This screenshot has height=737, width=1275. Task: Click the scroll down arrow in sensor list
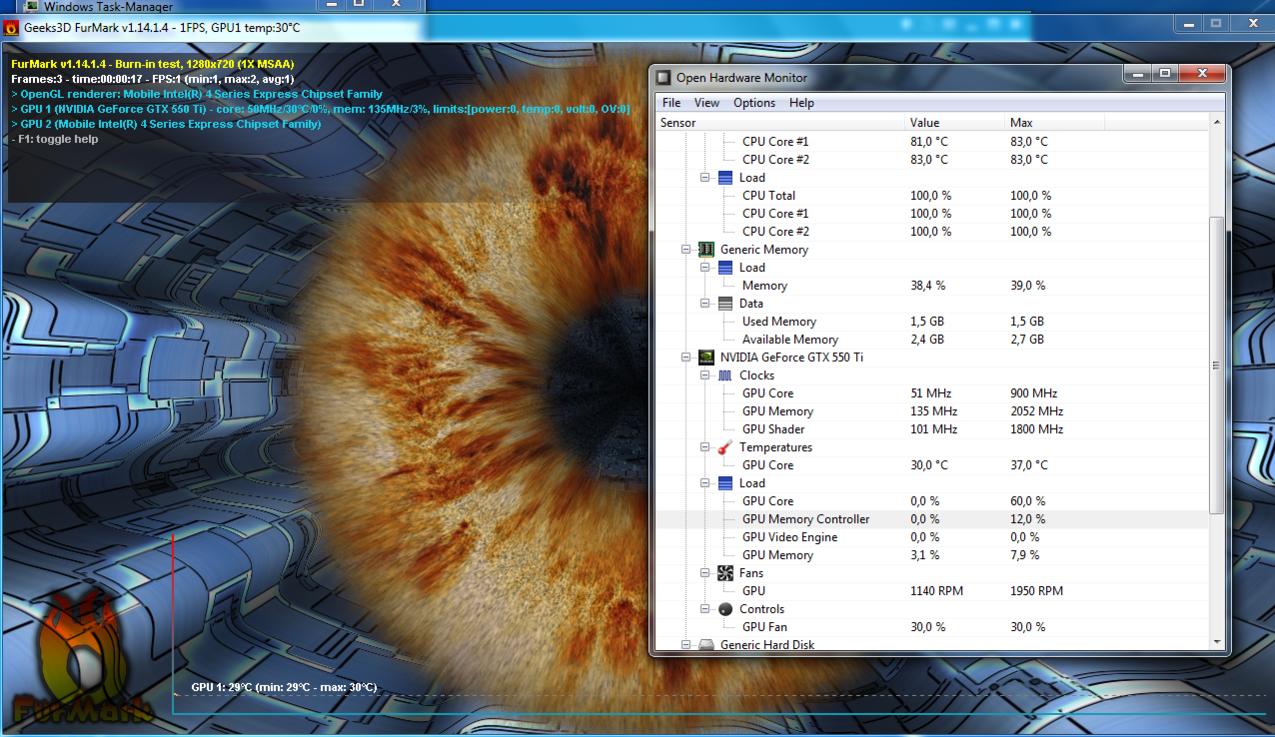[1217, 642]
